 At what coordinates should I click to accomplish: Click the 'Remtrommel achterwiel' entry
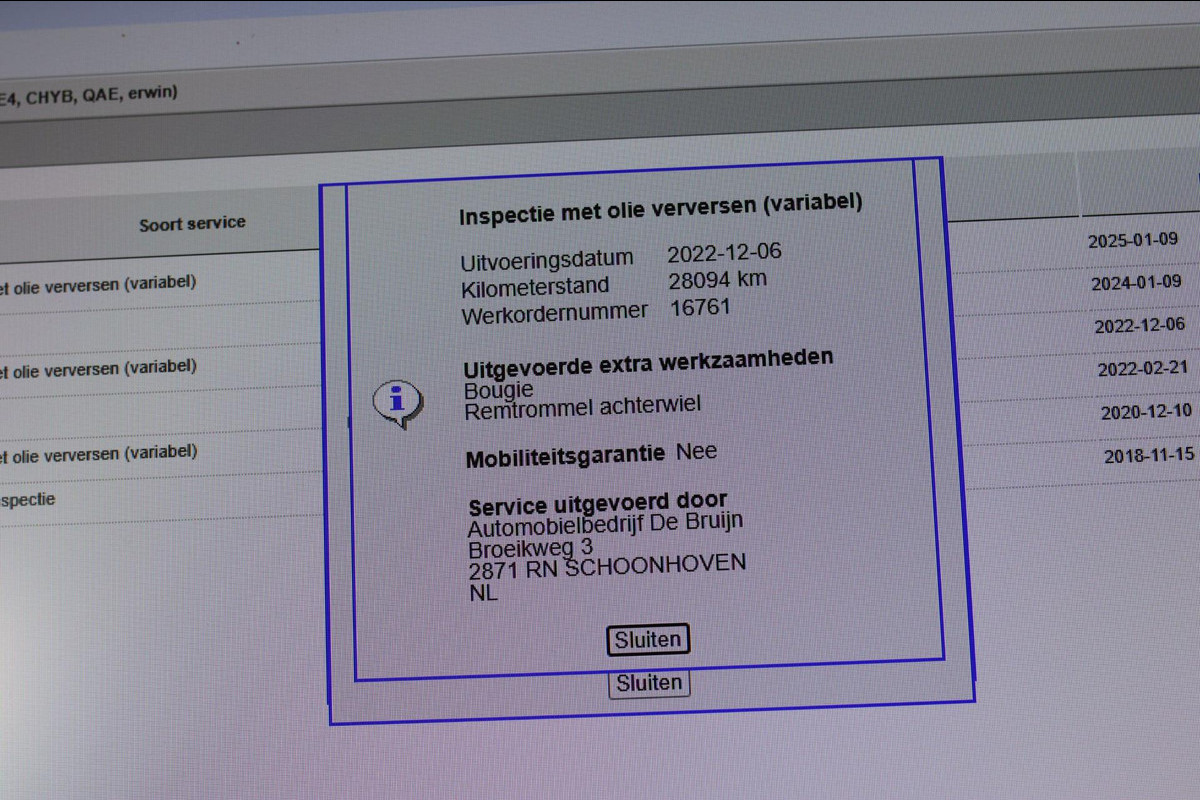click(x=583, y=407)
